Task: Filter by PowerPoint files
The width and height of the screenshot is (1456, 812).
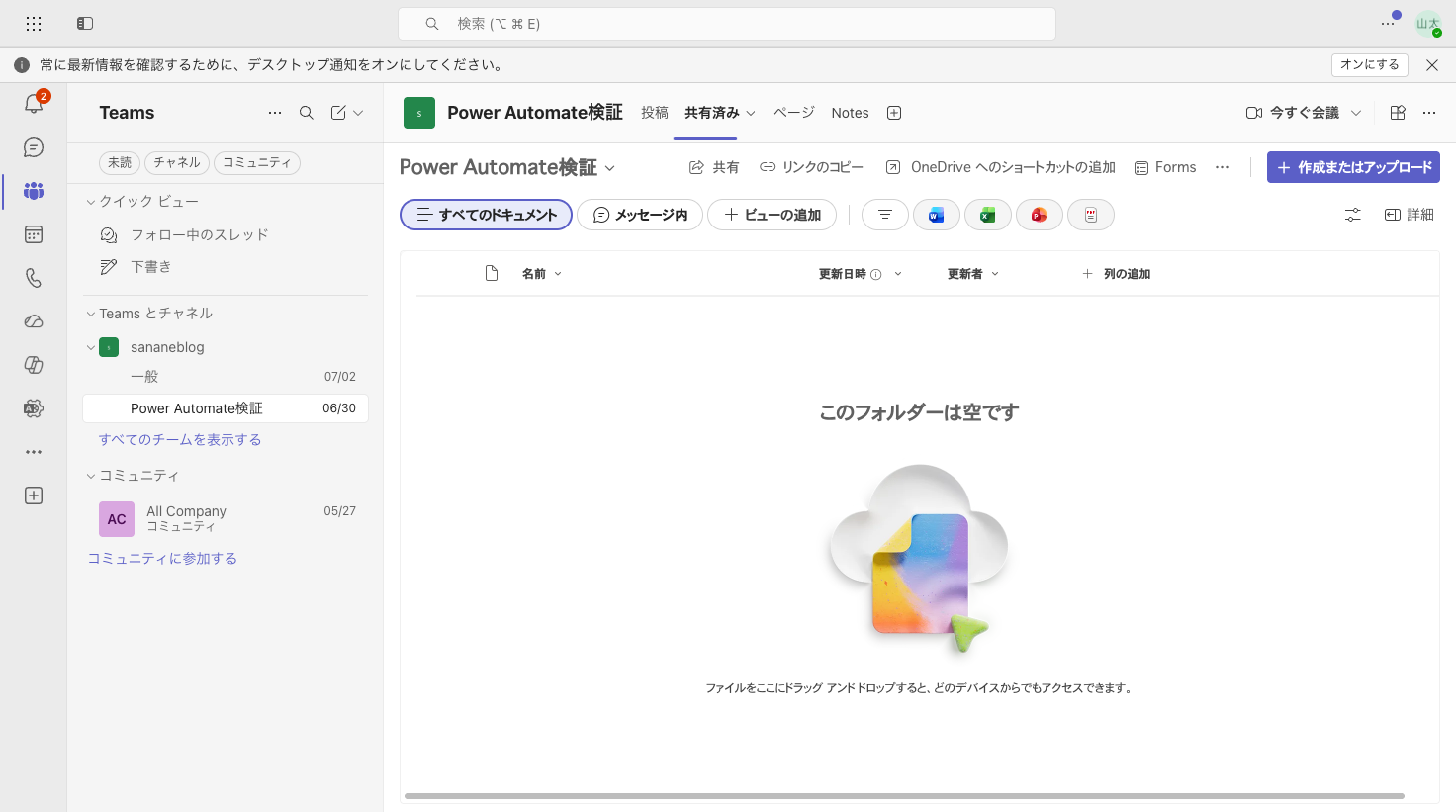Action: point(1040,215)
